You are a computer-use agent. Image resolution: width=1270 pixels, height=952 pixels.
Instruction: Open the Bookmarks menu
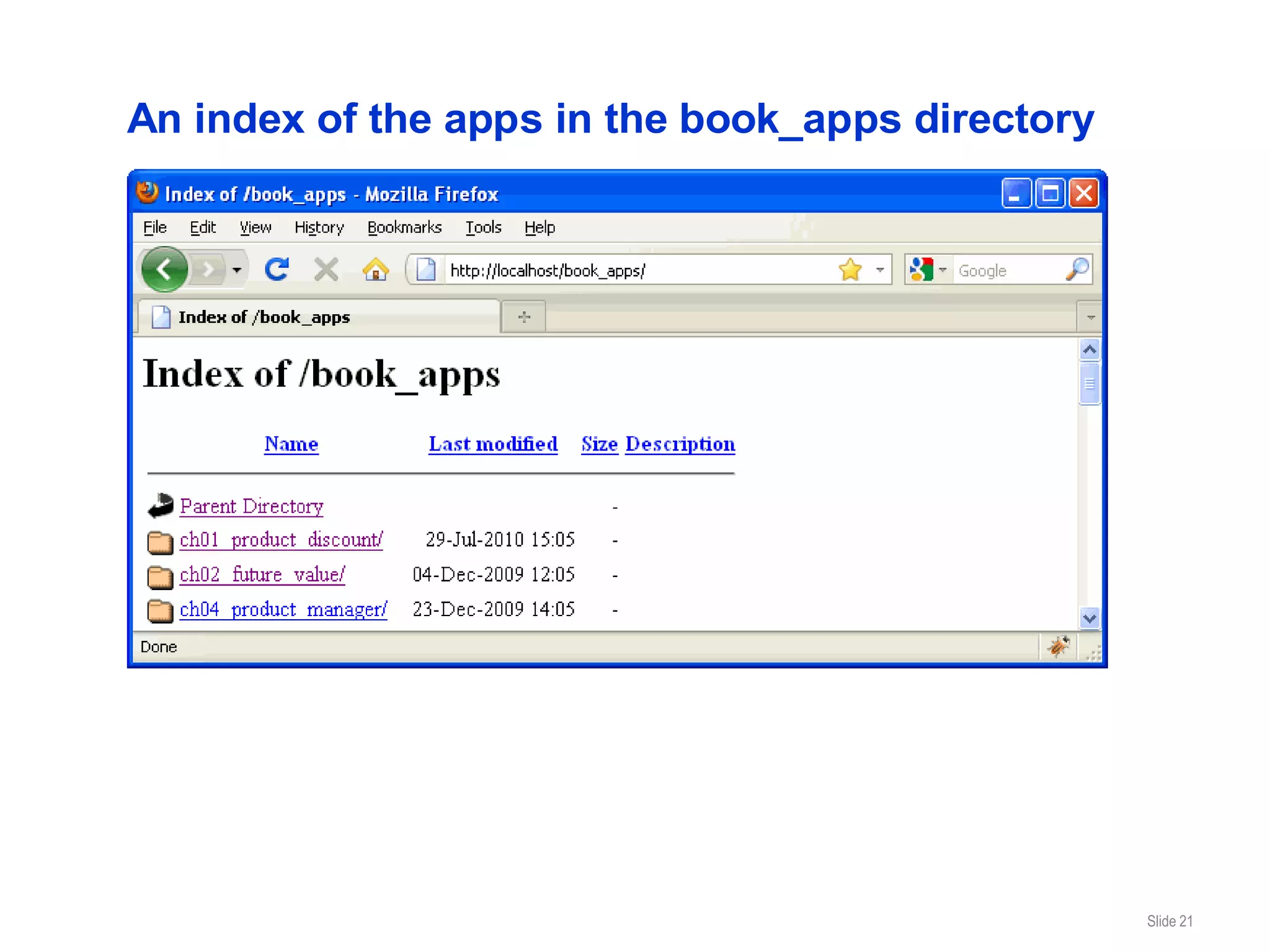click(x=404, y=227)
